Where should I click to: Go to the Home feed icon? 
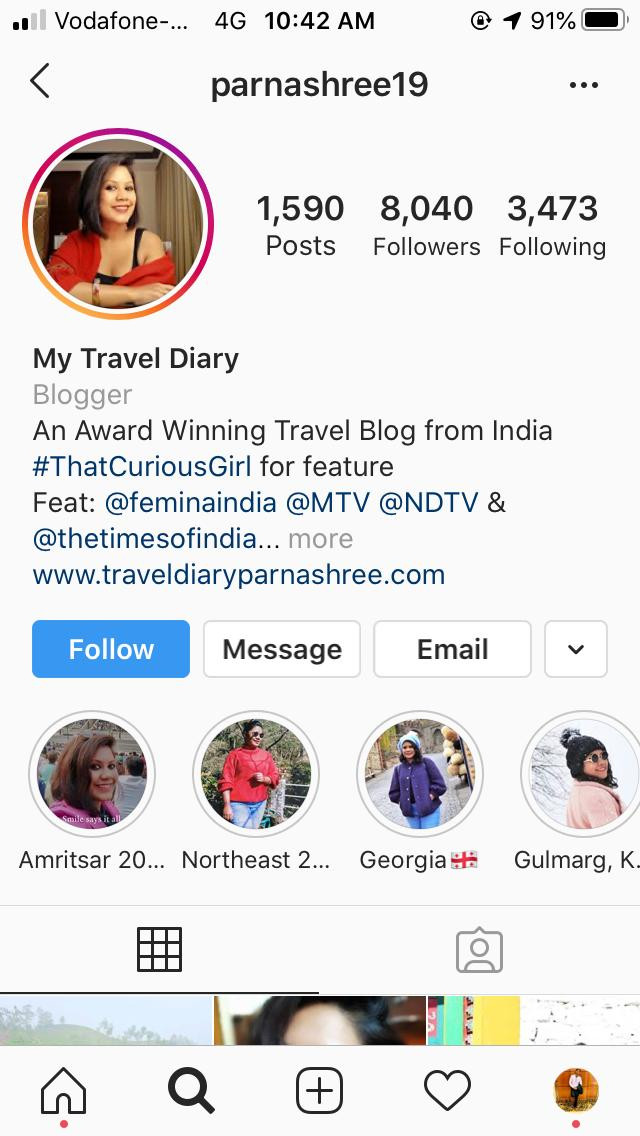pos(64,1090)
